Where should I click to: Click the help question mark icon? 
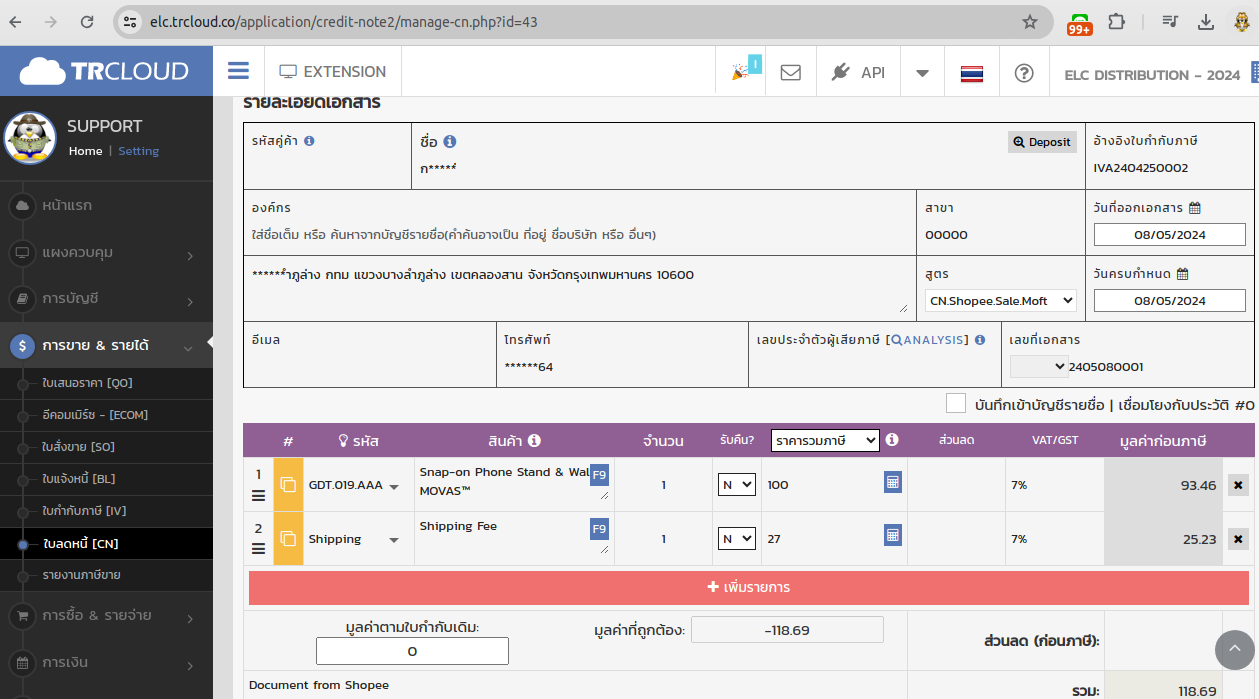coord(1023,73)
